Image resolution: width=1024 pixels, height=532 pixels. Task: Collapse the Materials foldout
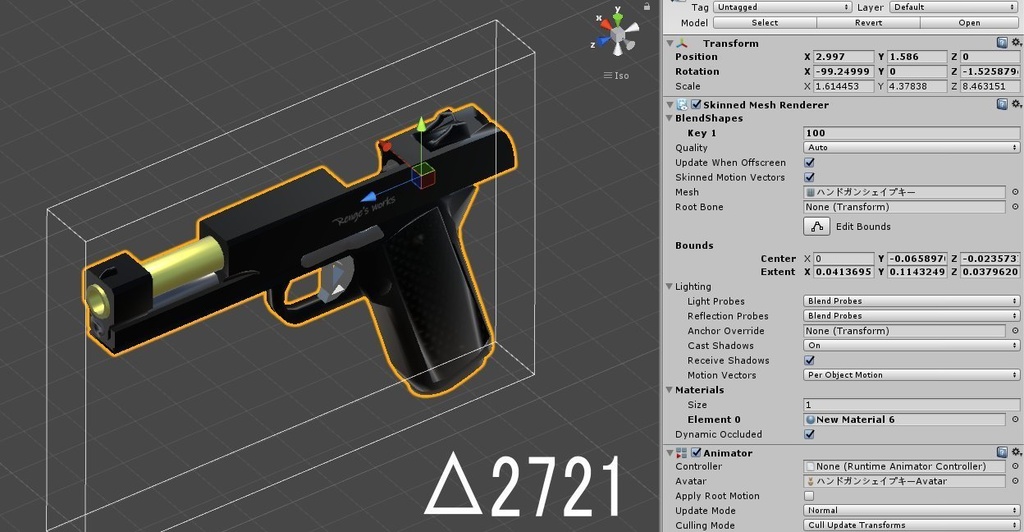point(669,390)
